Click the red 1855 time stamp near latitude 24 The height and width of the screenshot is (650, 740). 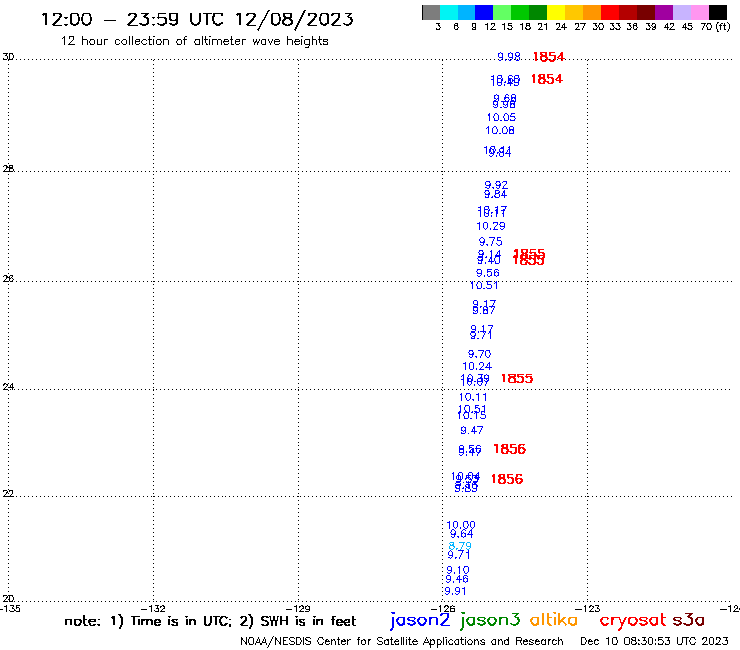(517, 379)
